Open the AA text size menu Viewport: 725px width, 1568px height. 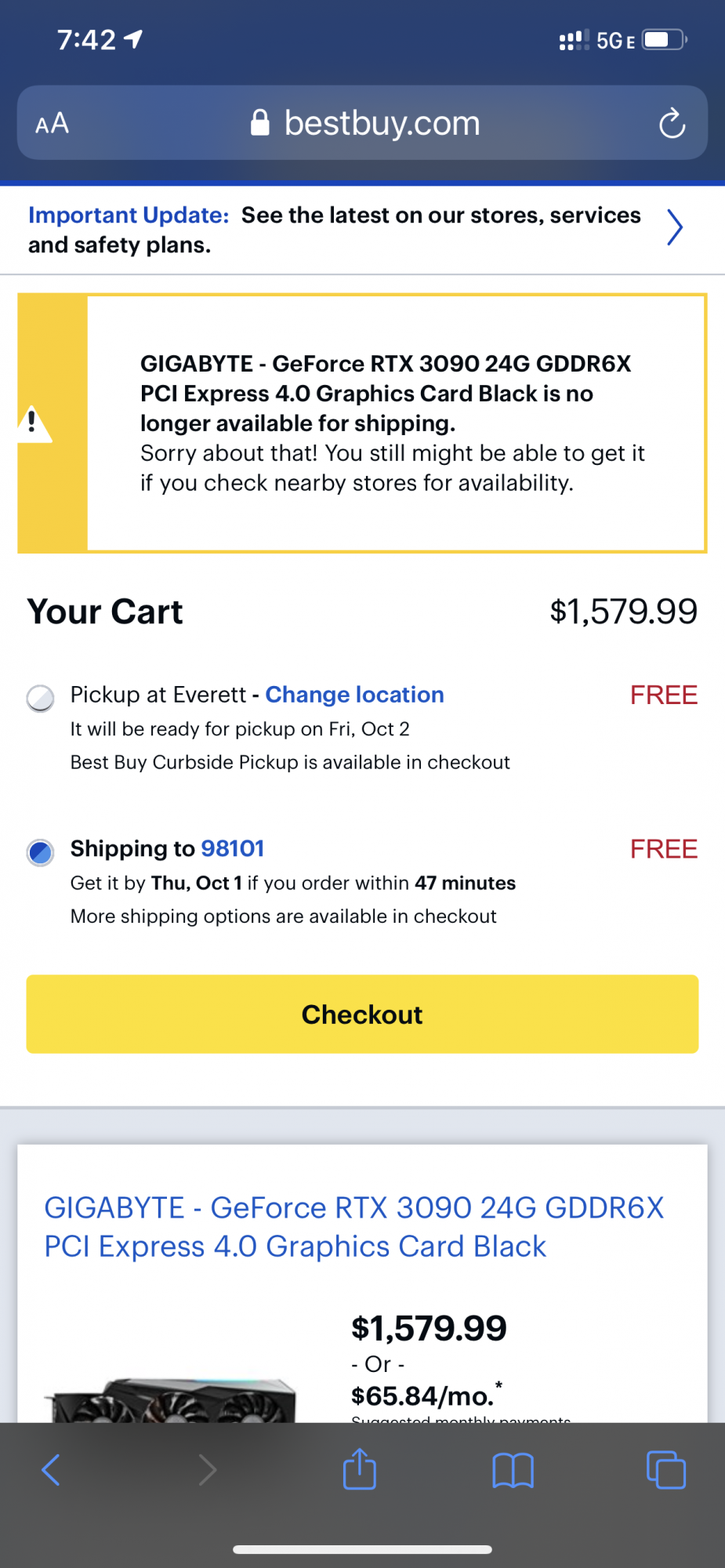53,123
